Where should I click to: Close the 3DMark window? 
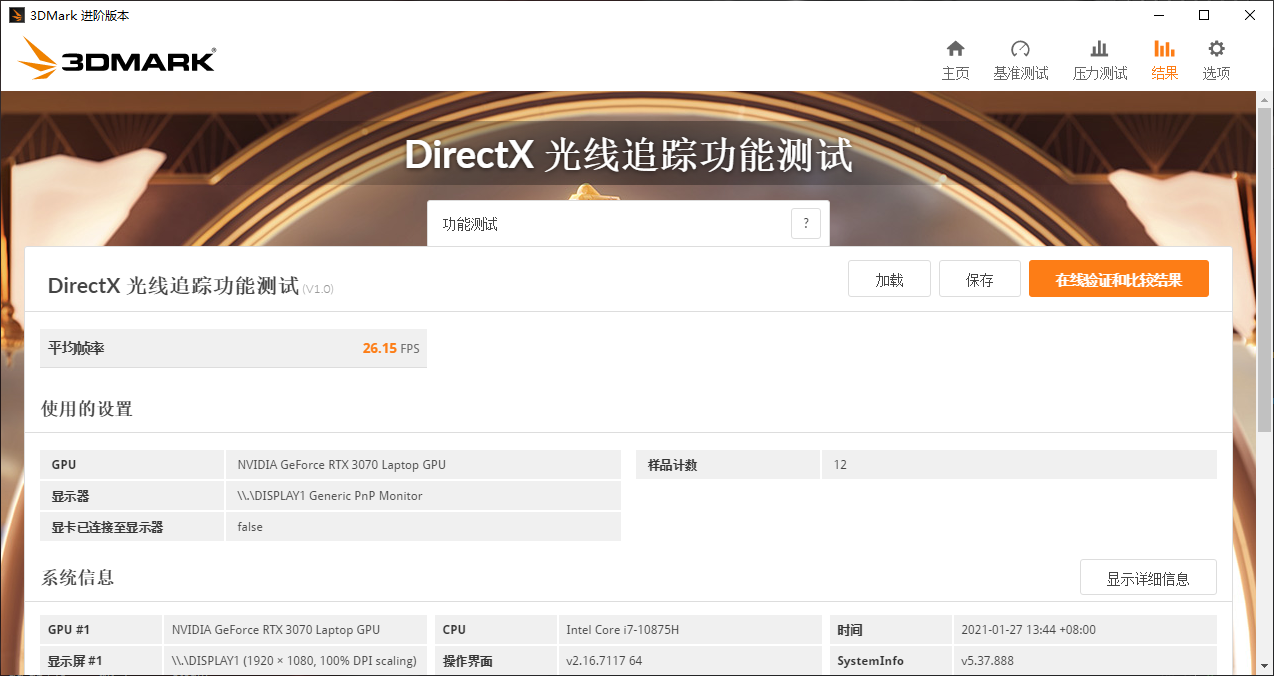point(1250,15)
